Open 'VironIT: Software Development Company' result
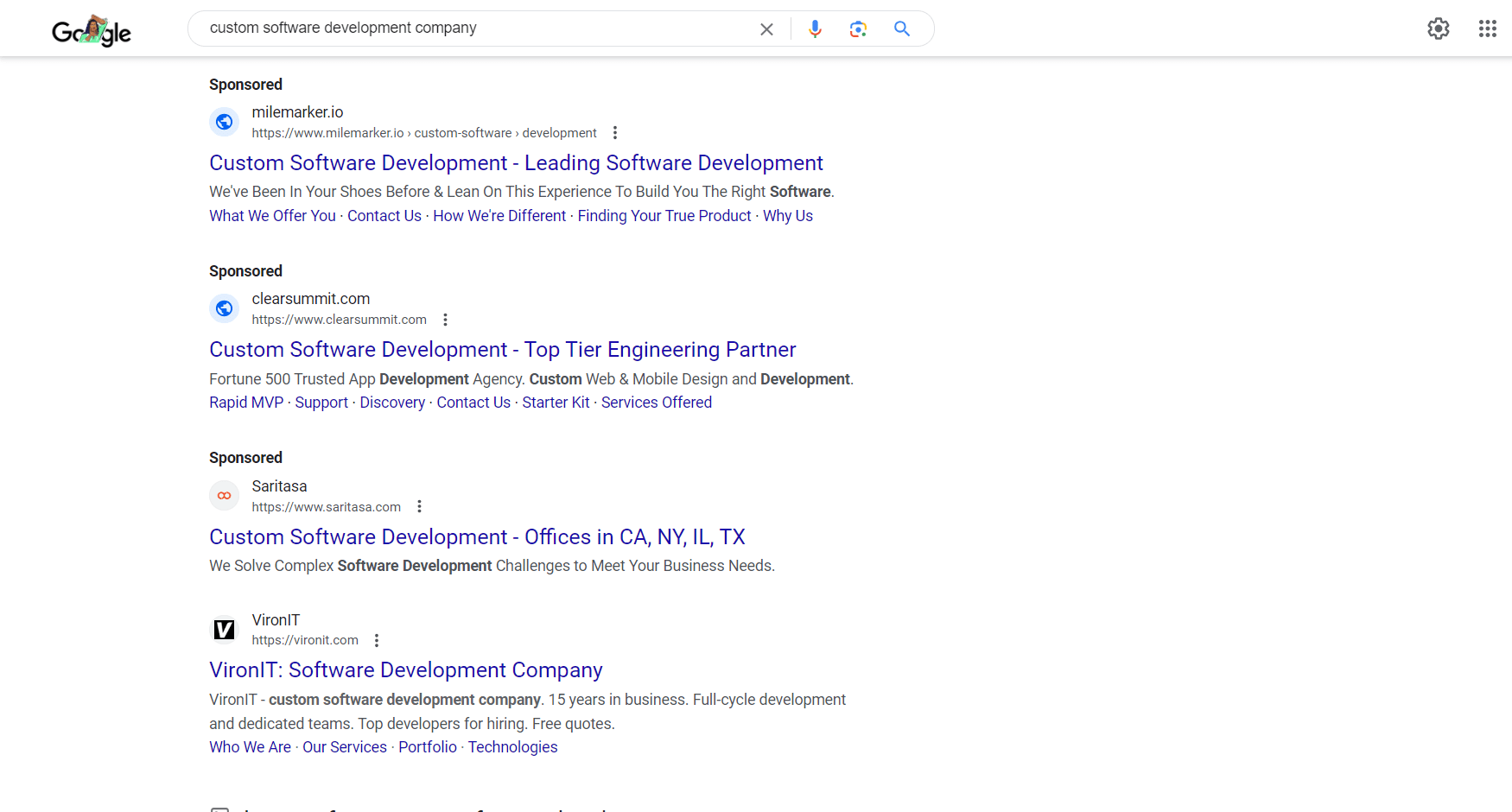 tap(406, 670)
